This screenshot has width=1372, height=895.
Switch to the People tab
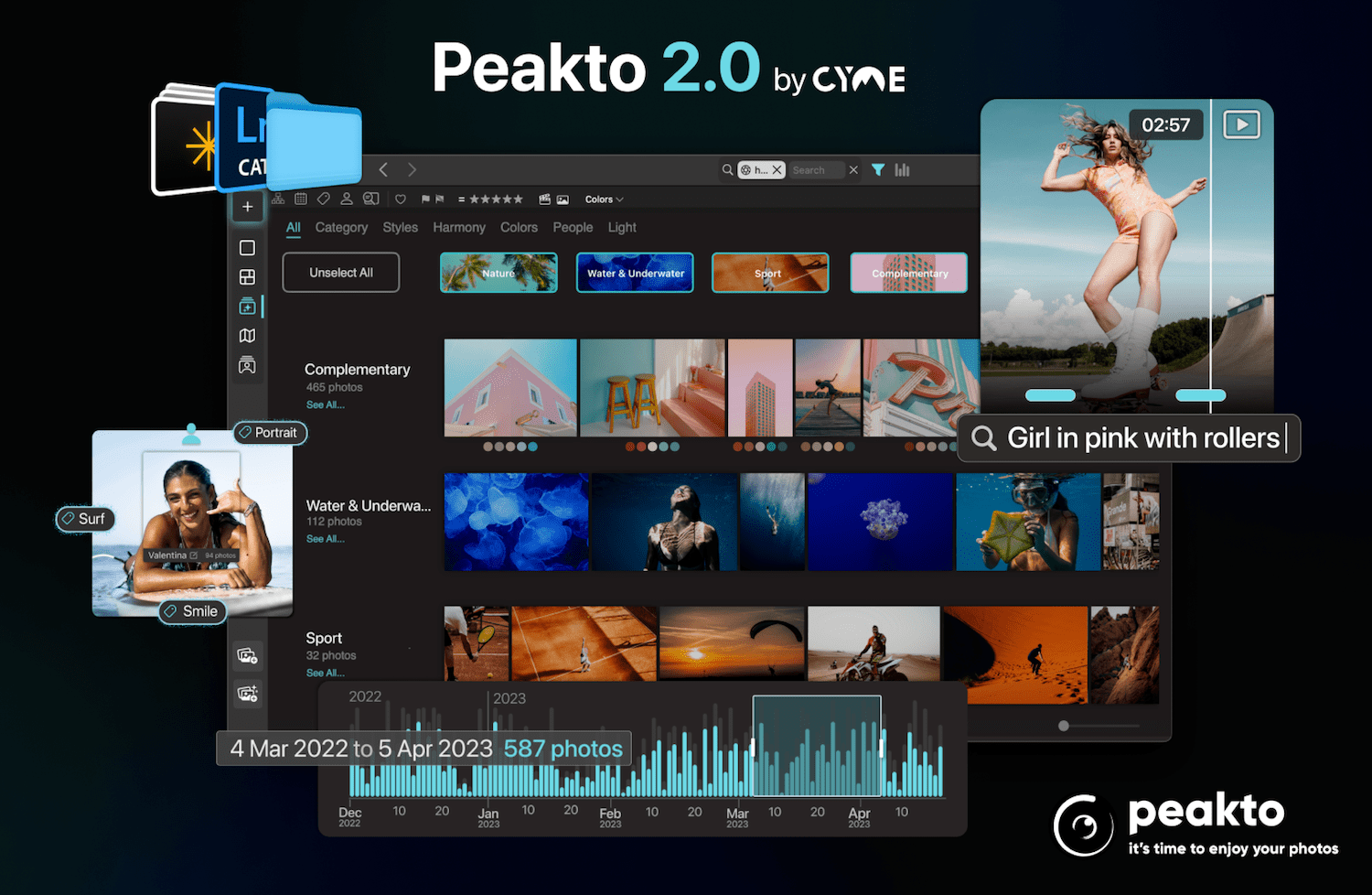[573, 227]
